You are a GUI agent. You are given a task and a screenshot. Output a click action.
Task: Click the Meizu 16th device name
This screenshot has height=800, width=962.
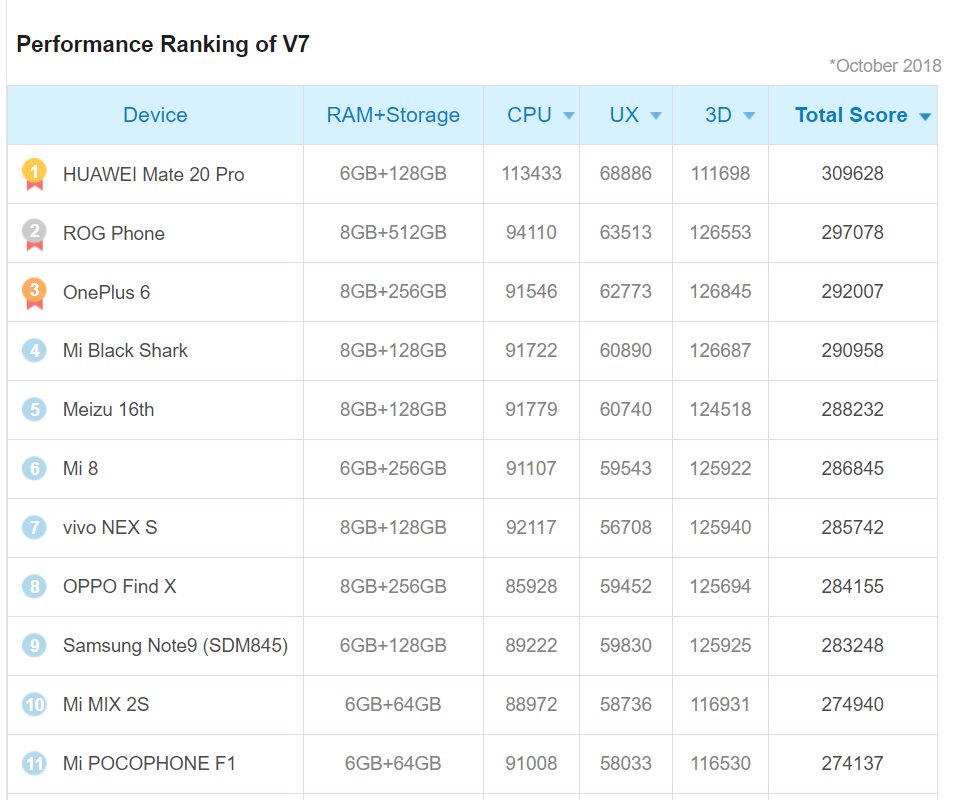(x=108, y=409)
